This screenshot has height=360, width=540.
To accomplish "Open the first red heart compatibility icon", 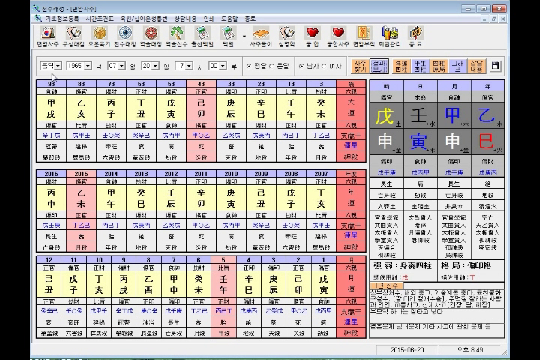I will [312, 33].
